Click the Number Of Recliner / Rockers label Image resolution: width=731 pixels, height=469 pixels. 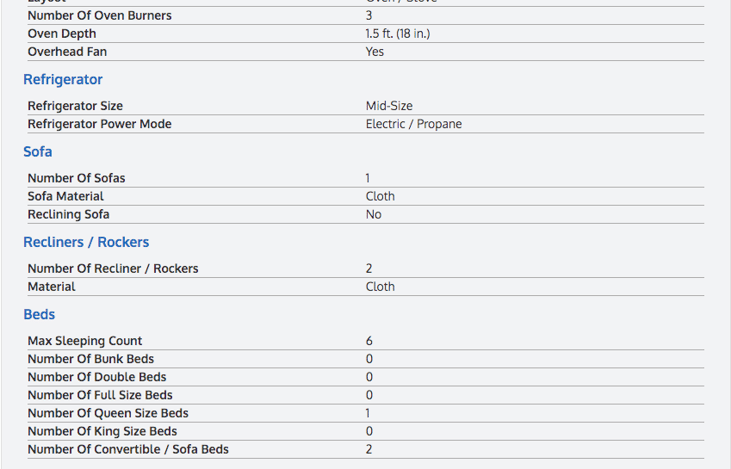tap(113, 268)
